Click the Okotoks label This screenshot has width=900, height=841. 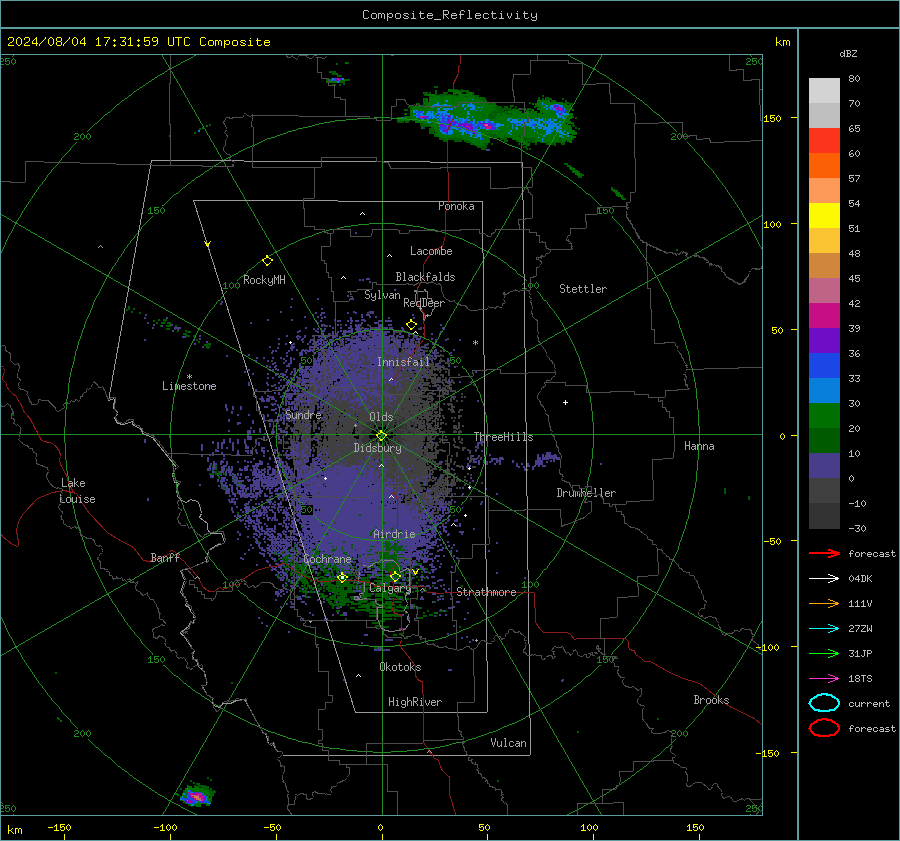click(400, 667)
